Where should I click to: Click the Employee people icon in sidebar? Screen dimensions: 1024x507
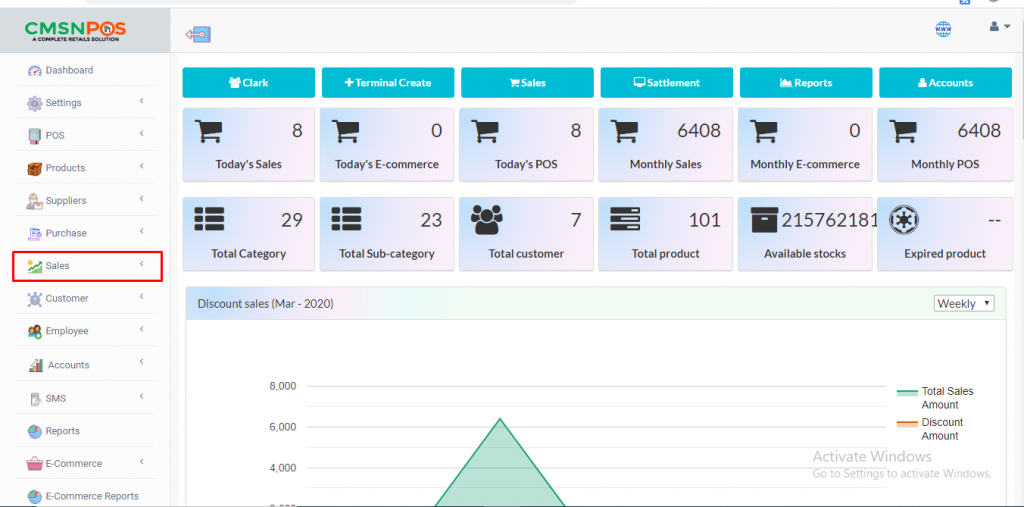(x=35, y=331)
